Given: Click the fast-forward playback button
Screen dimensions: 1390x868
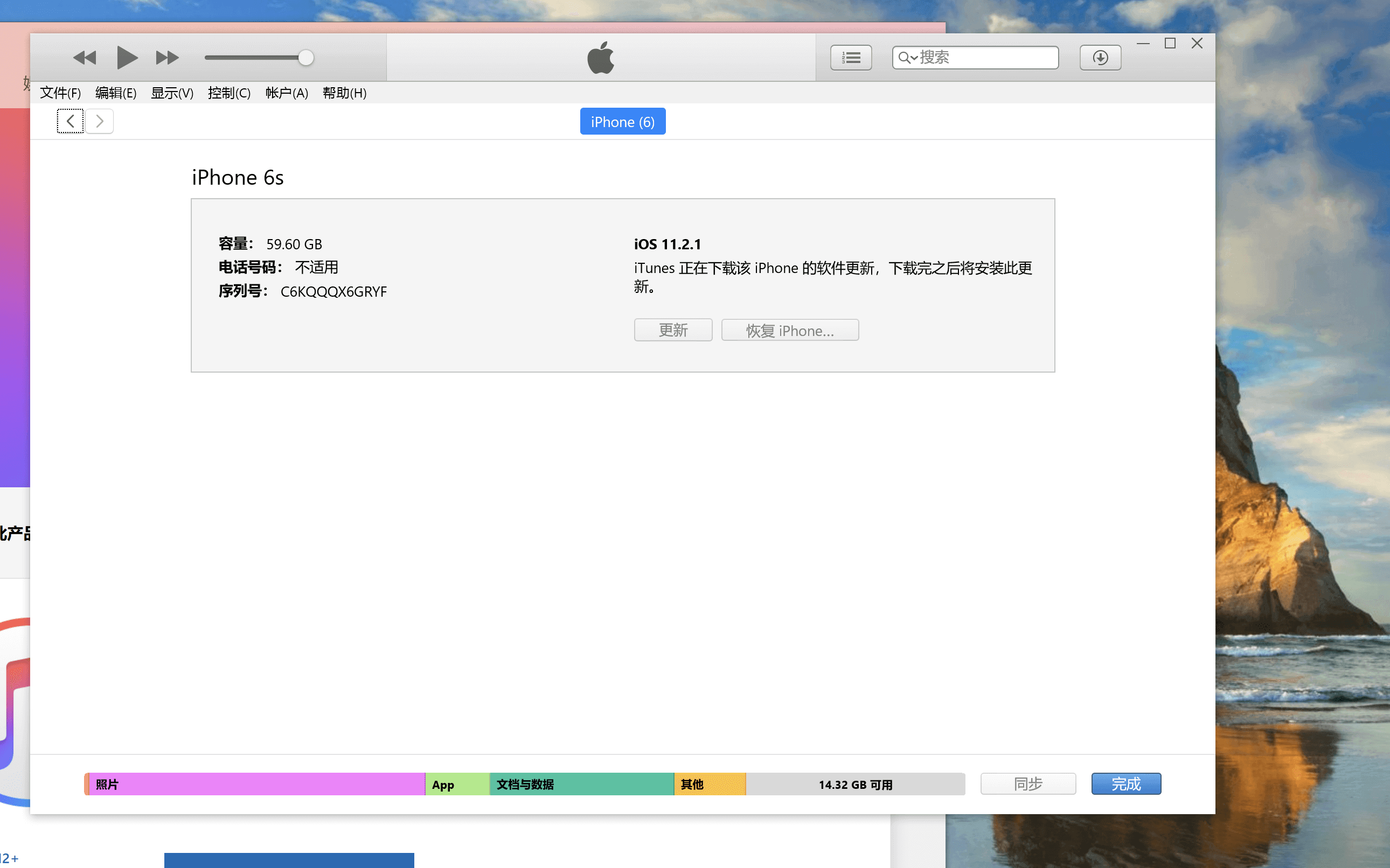Looking at the screenshot, I should pos(167,58).
